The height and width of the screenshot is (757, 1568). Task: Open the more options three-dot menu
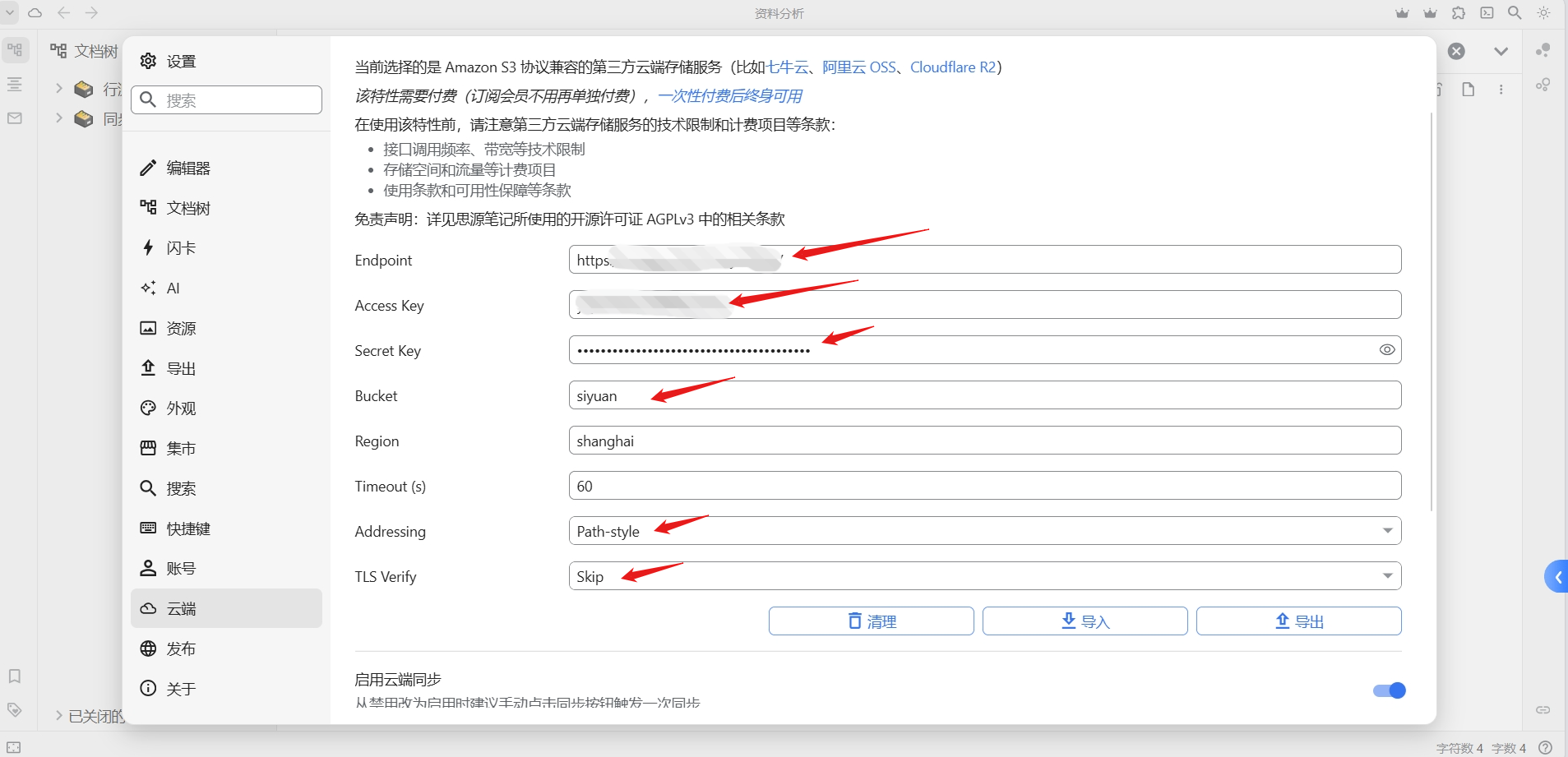[1501, 90]
